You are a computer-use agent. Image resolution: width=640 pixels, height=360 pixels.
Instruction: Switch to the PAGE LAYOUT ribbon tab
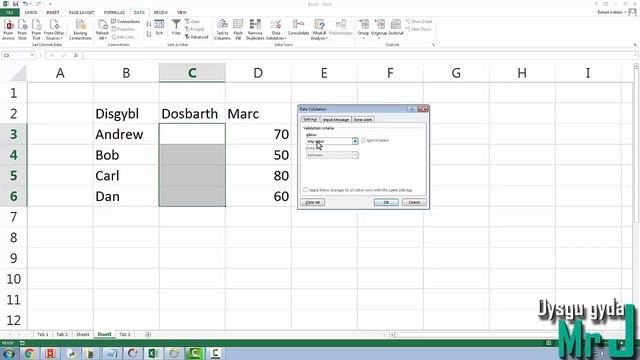click(x=82, y=13)
